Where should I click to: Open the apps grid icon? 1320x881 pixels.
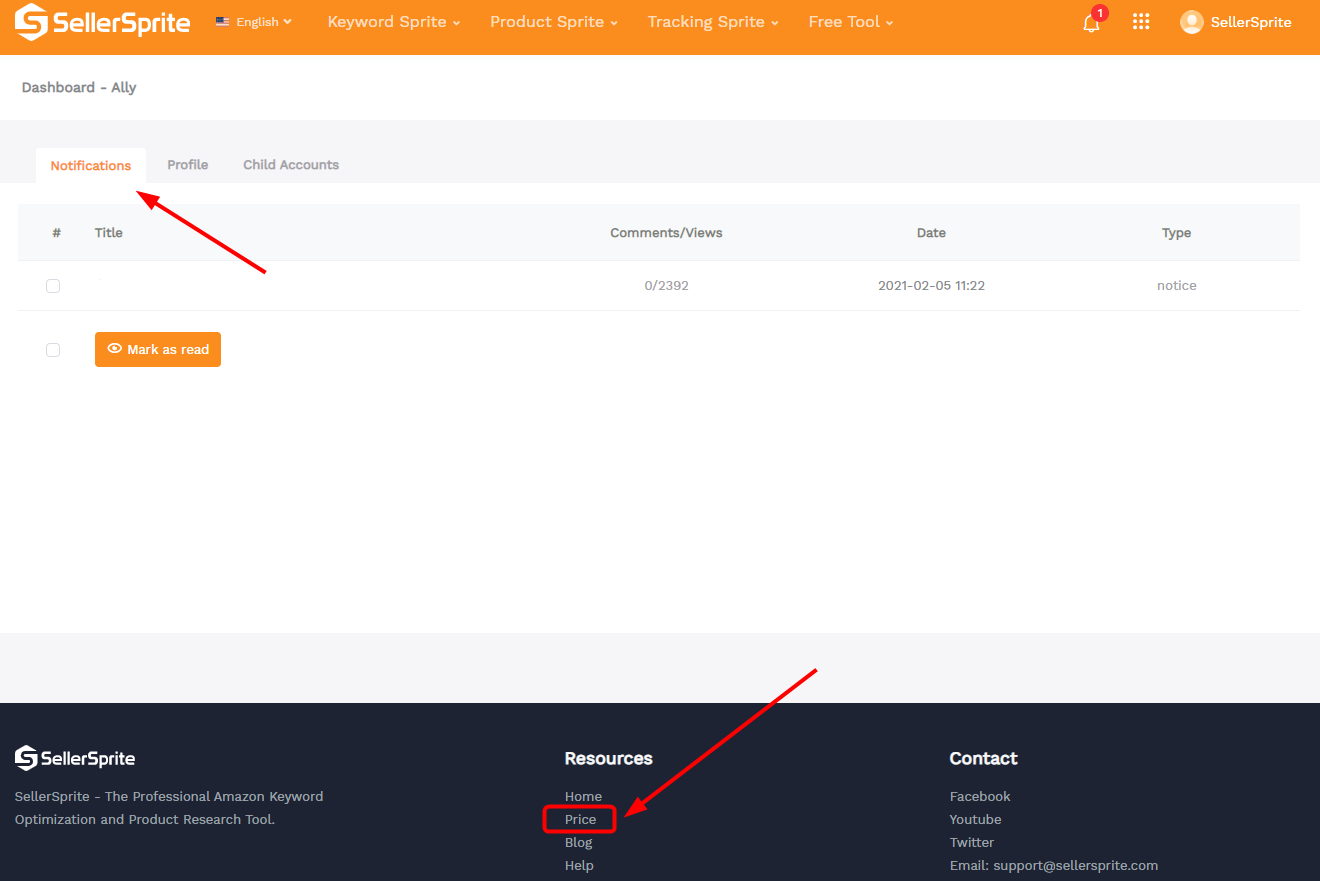click(x=1141, y=22)
